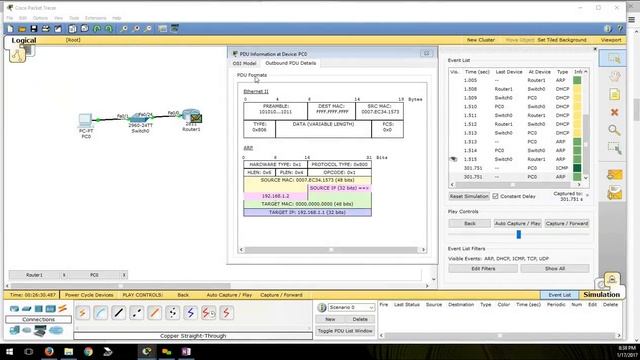Viewport: 640px width, 360px height.
Task: Open Firefox from the Windows taskbar
Action: [49, 351]
